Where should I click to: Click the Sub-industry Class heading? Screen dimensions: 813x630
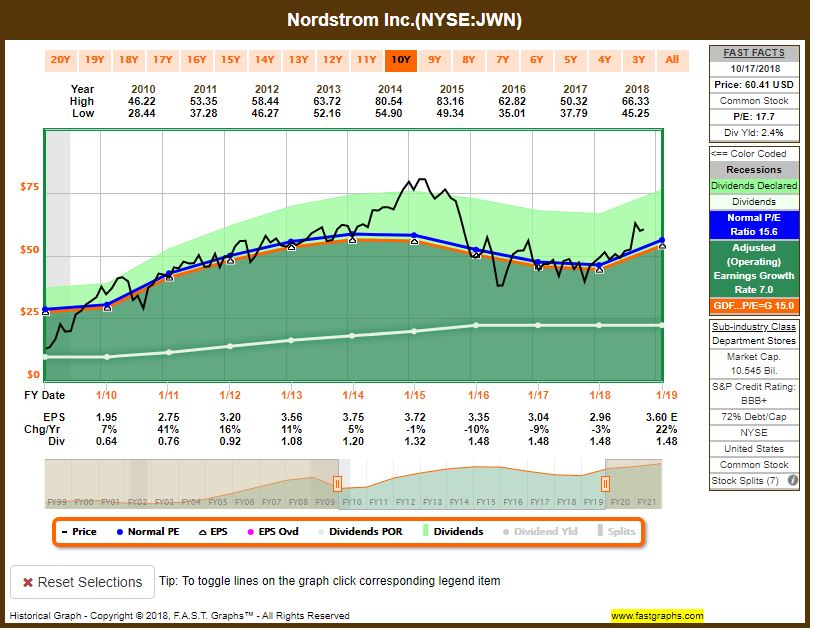(754, 327)
